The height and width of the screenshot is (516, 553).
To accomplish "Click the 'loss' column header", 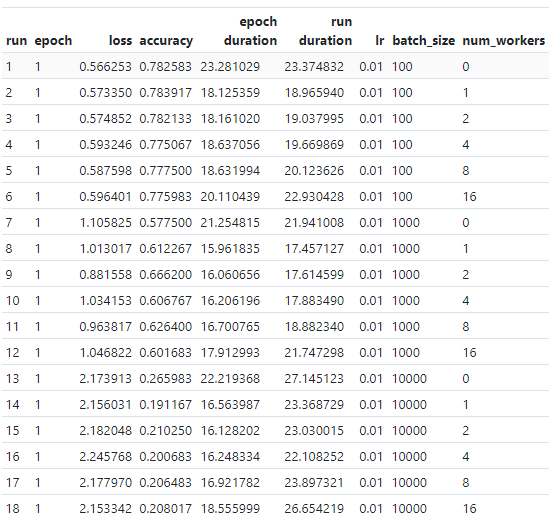I will pos(120,41).
